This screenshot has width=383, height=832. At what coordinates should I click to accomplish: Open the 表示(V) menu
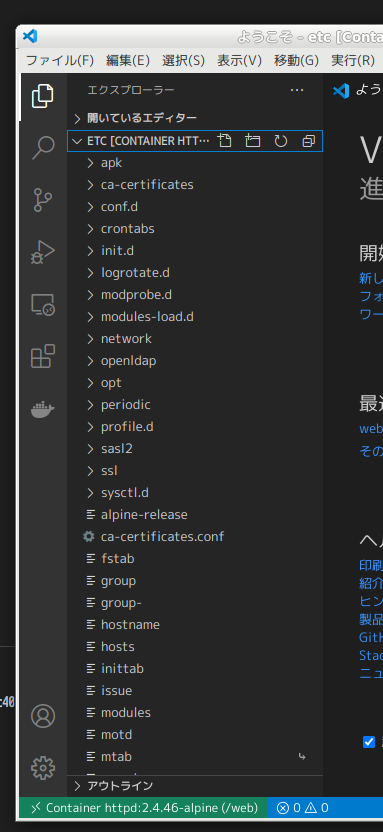pos(239,60)
